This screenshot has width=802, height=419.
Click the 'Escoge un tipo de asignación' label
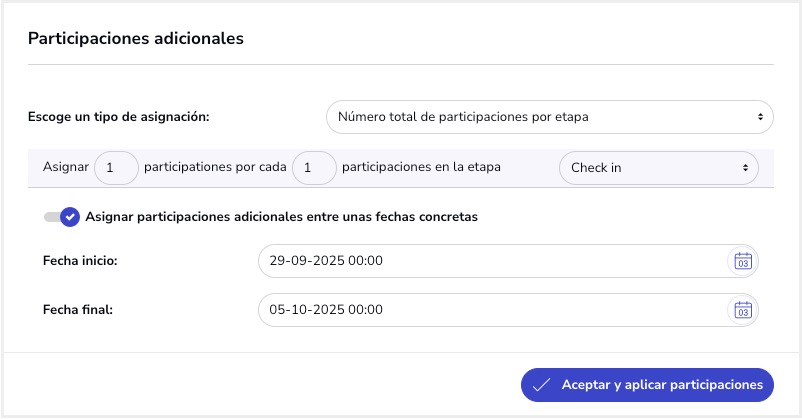tap(118, 117)
